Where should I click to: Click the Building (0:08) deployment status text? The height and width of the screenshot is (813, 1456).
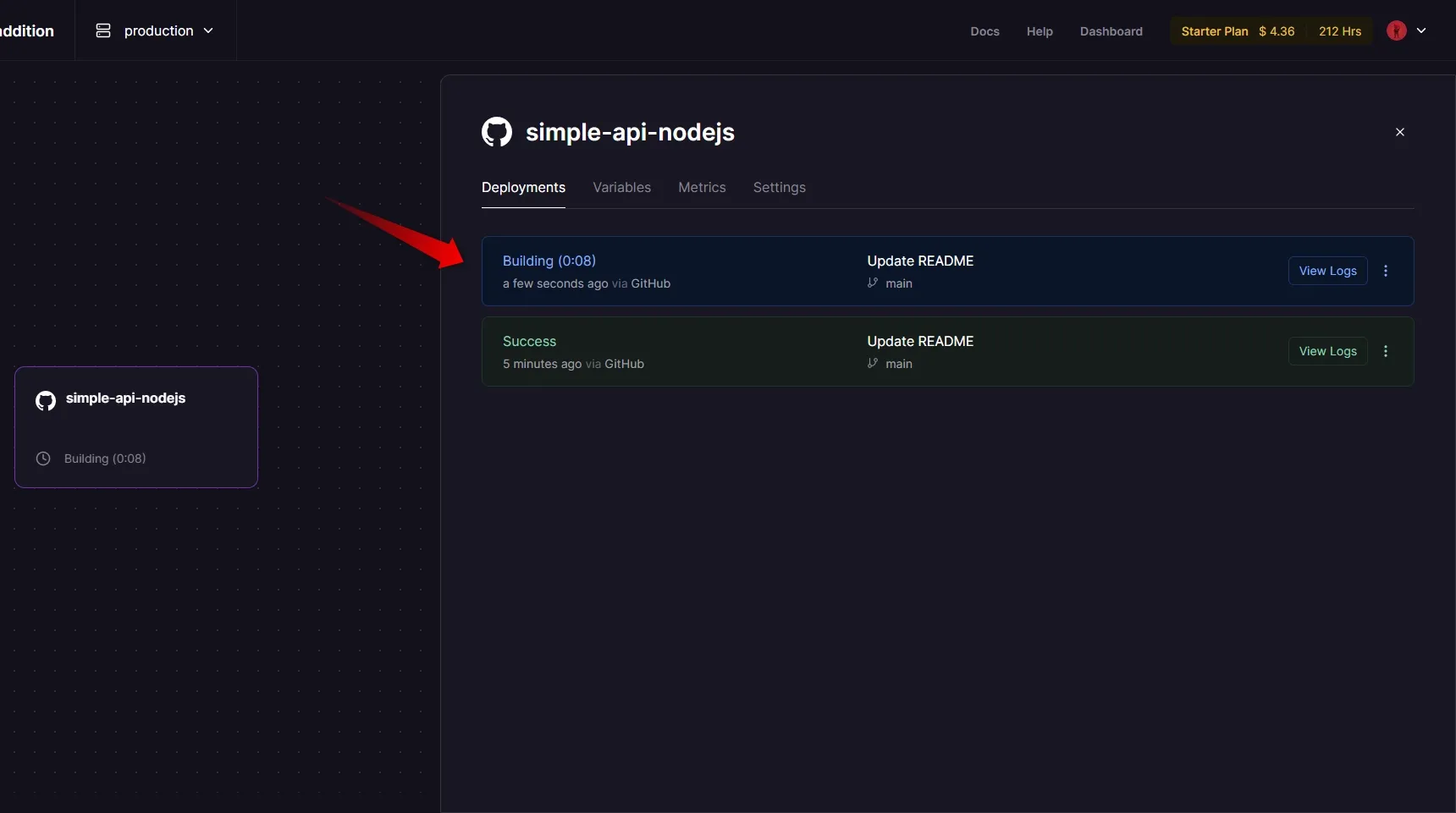pos(549,261)
